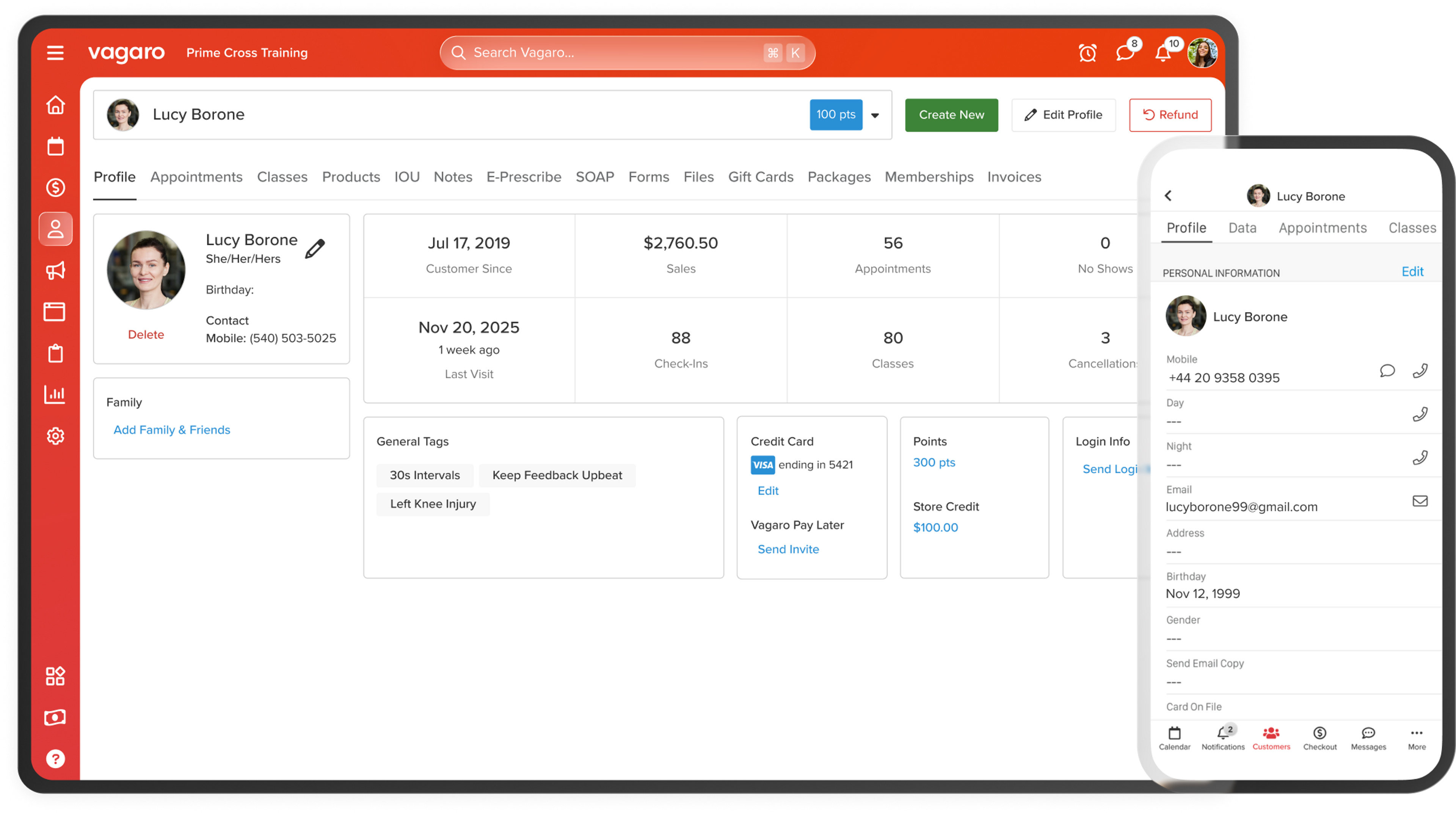Image resolution: width=1456 pixels, height=814 pixels.
Task: Select the Customers sidebar icon
Action: point(55,229)
